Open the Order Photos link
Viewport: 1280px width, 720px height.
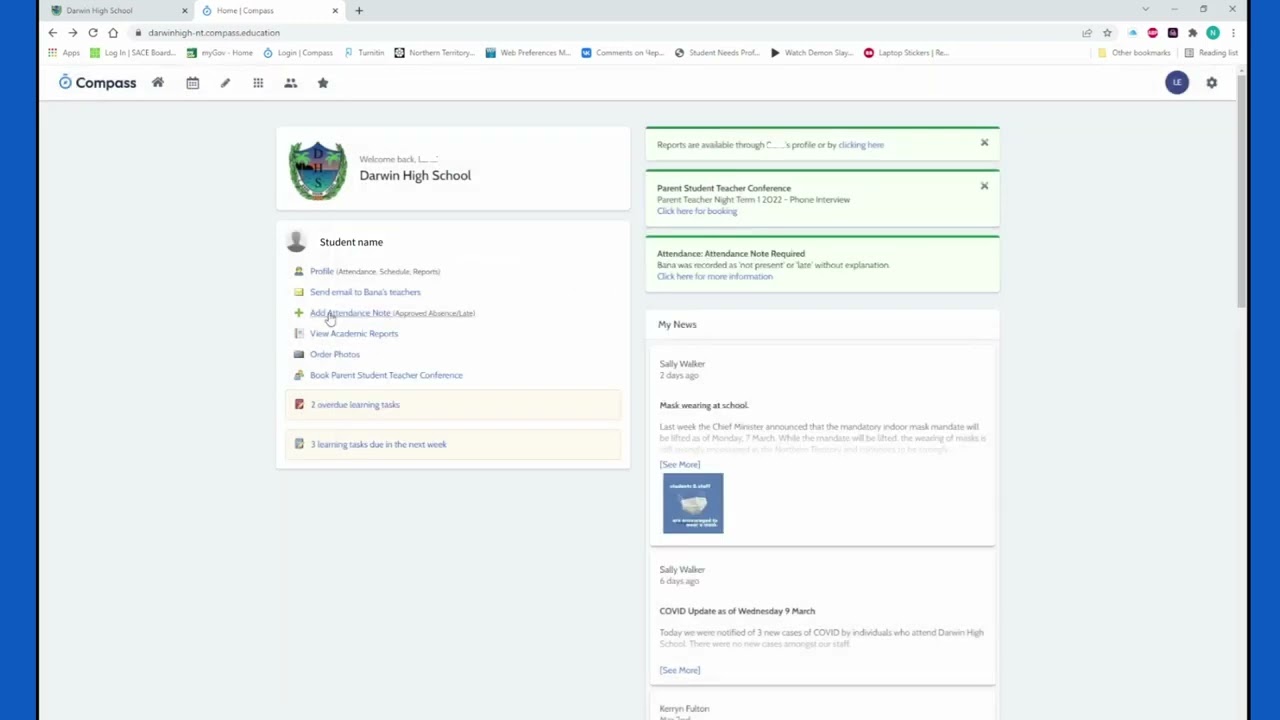point(335,354)
